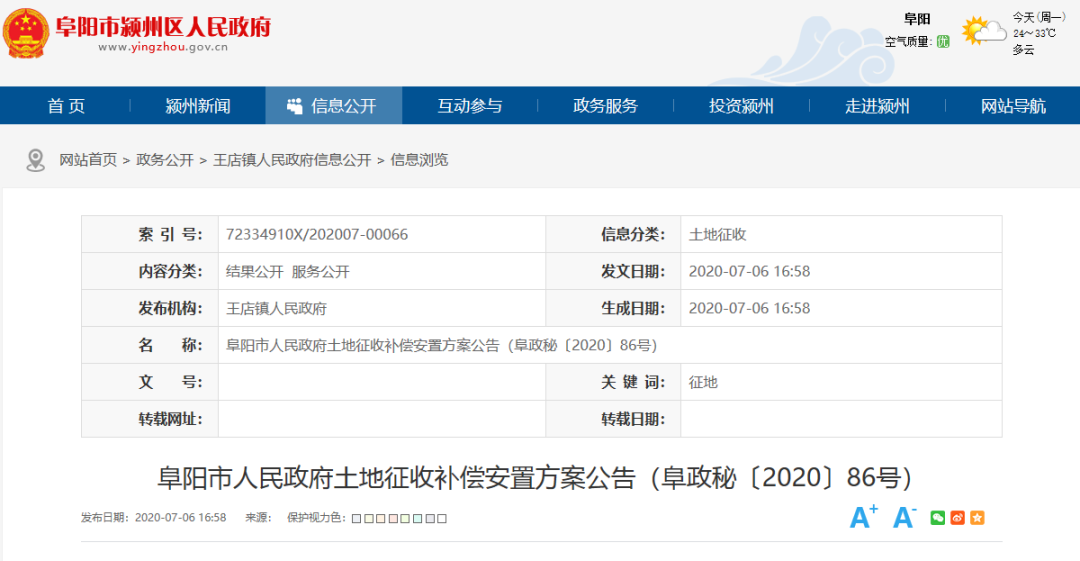Decrease font size with A- icon
1080x561 pixels.
(904, 517)
